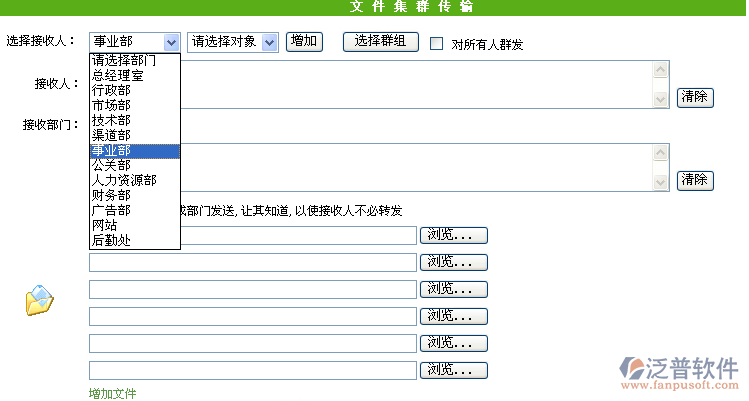Choose 市场部 from the department list
The image size is (749, 401).
coord(135,105)
